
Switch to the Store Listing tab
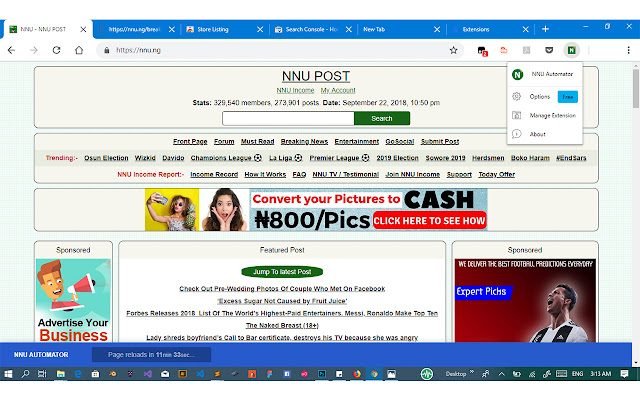tap(222, 29)
